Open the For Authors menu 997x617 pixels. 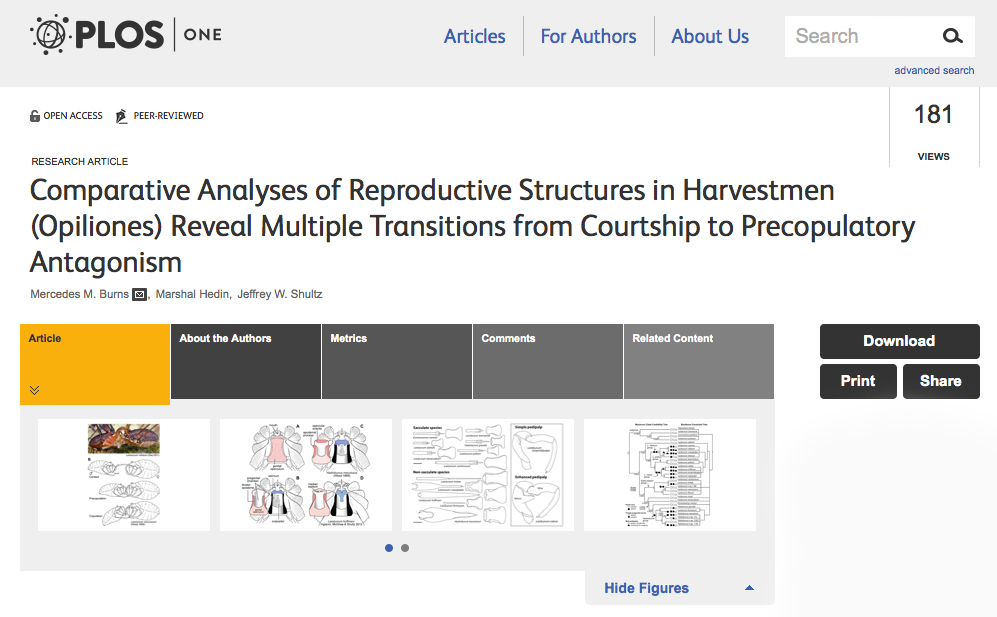click(x=588, y=36)
